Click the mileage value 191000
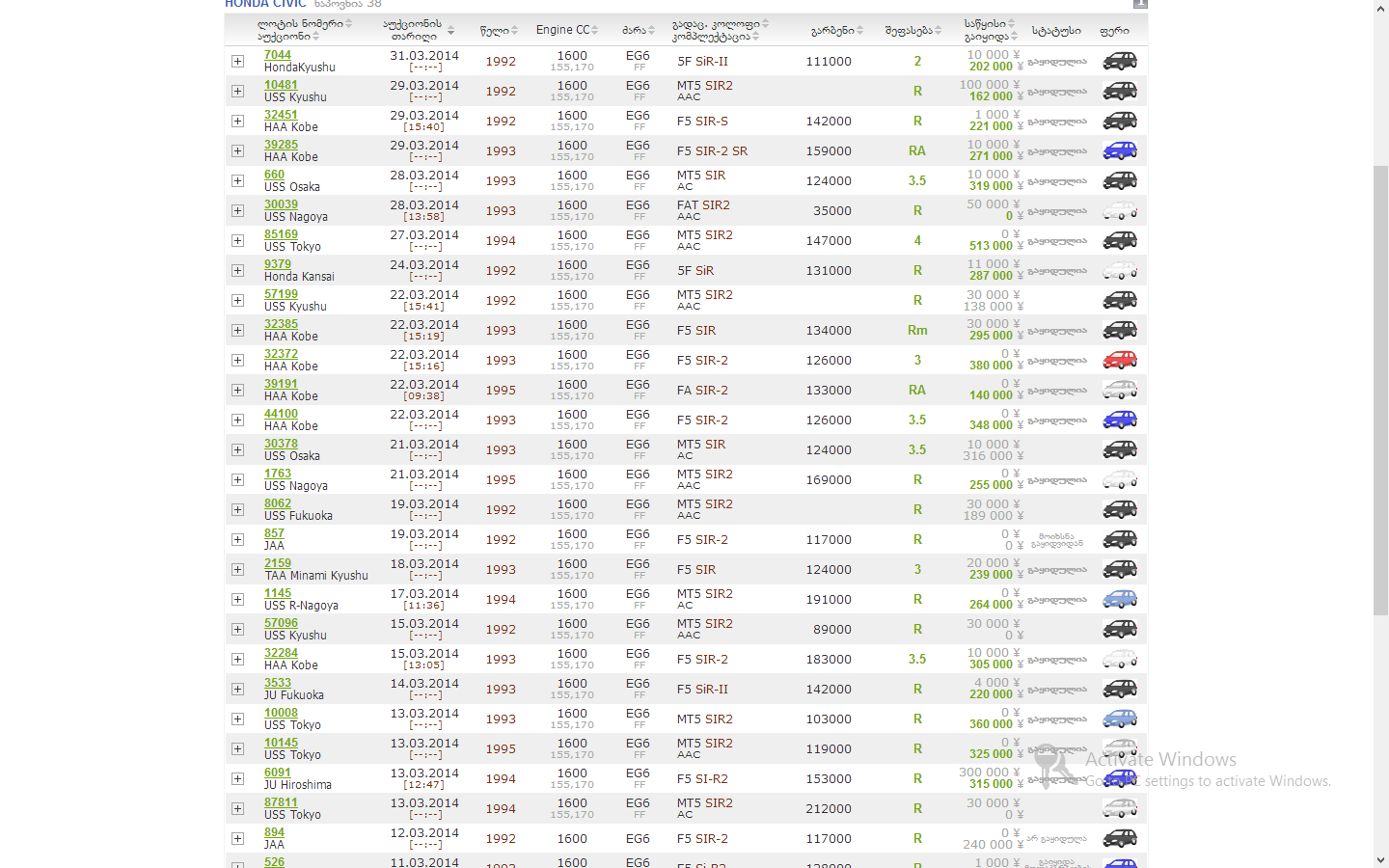This screenshot has height=868, width=1389. 829,599
